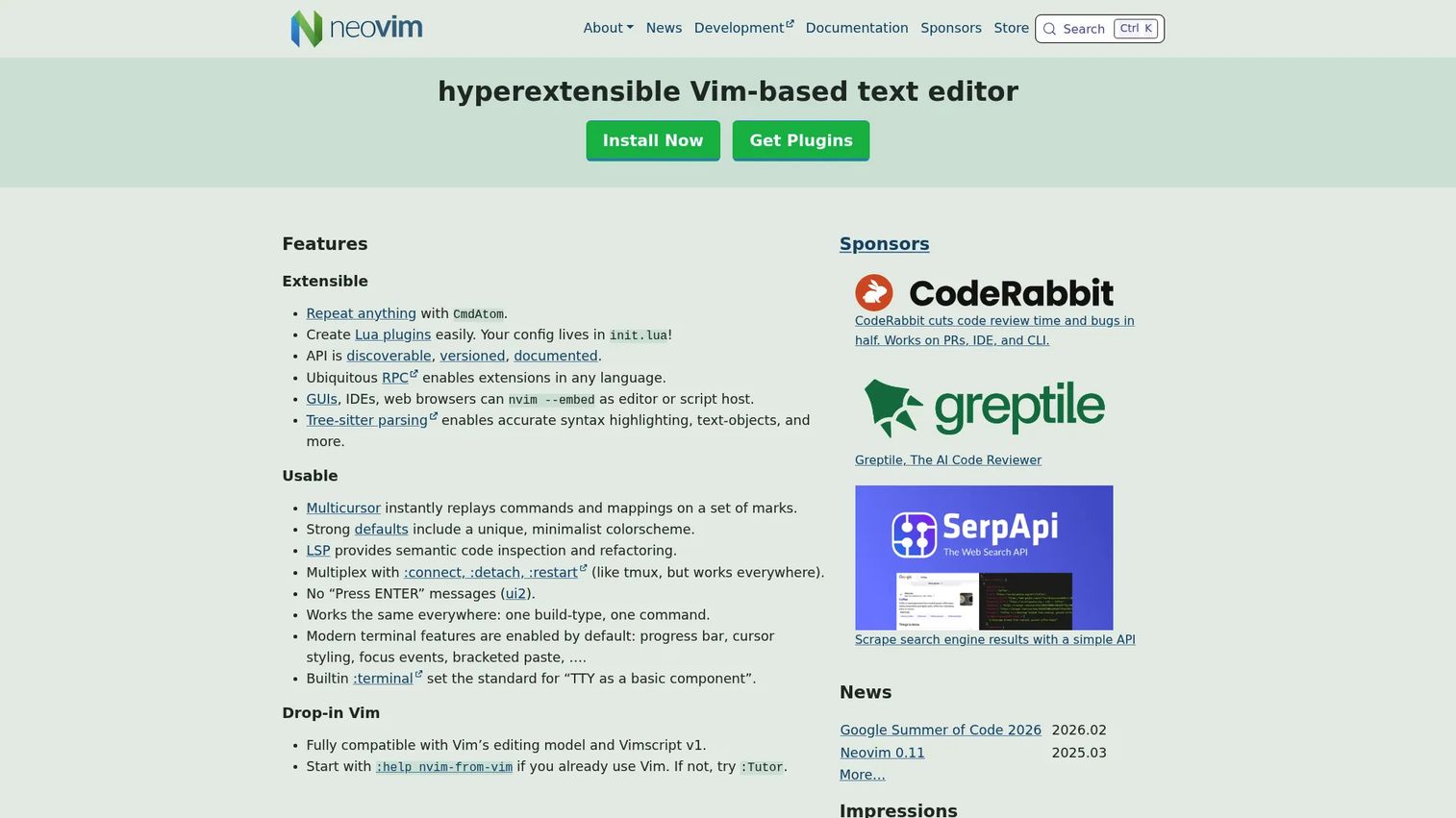Open the RPC external link
Viewport: 1456px width, 818px height.
coord(399,378)
